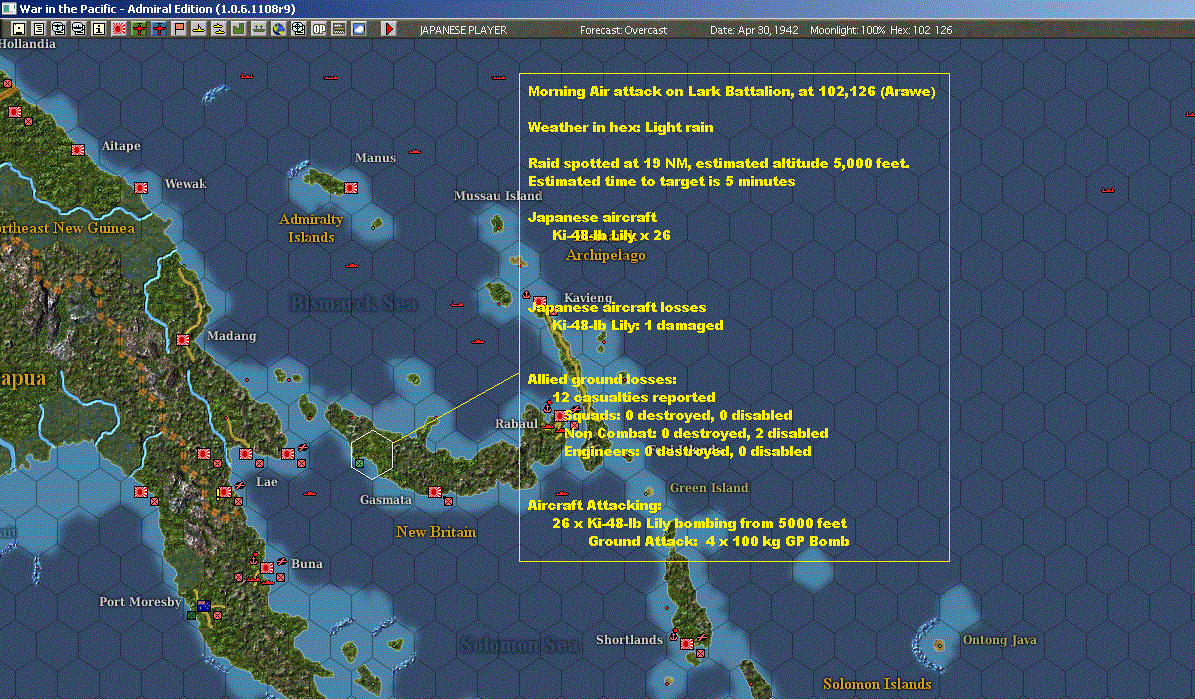Click the 'Mussau Island' map label

click(498, 196)
